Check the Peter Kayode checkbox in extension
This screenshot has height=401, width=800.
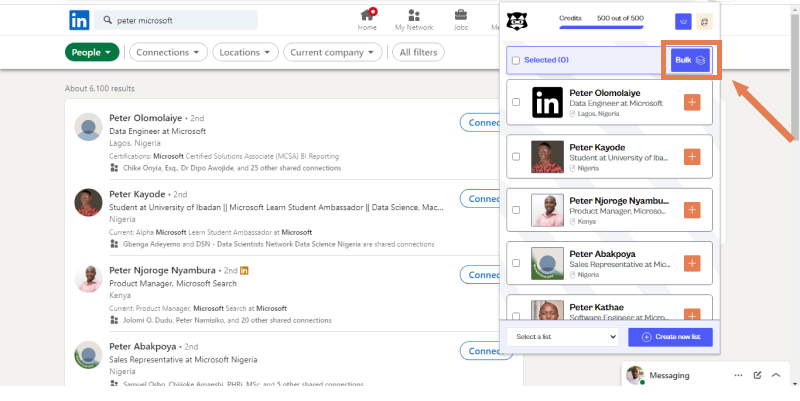(516, 157)
